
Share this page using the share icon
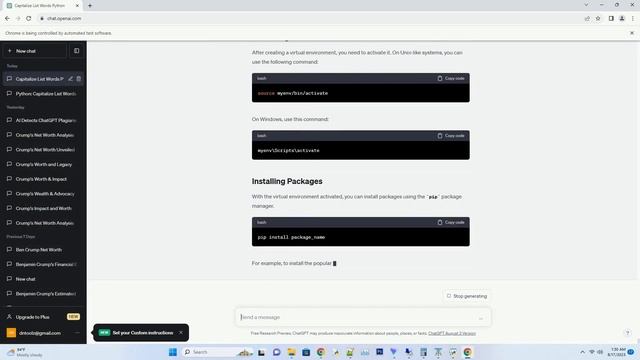click(x=587, y=18)
